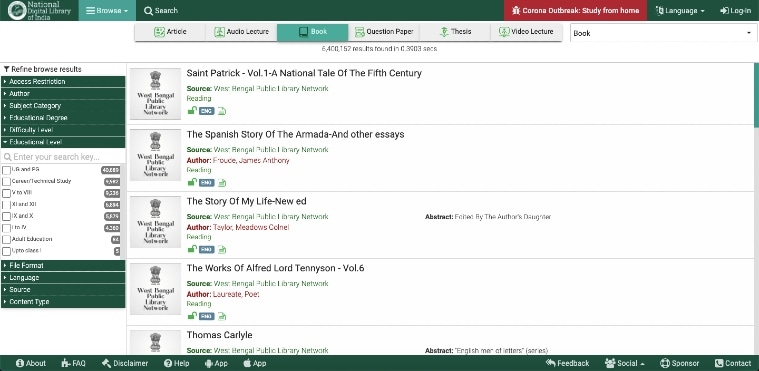
Task: Click the lock icon under Tennyson Vol.6
Action: click(192, 316)
